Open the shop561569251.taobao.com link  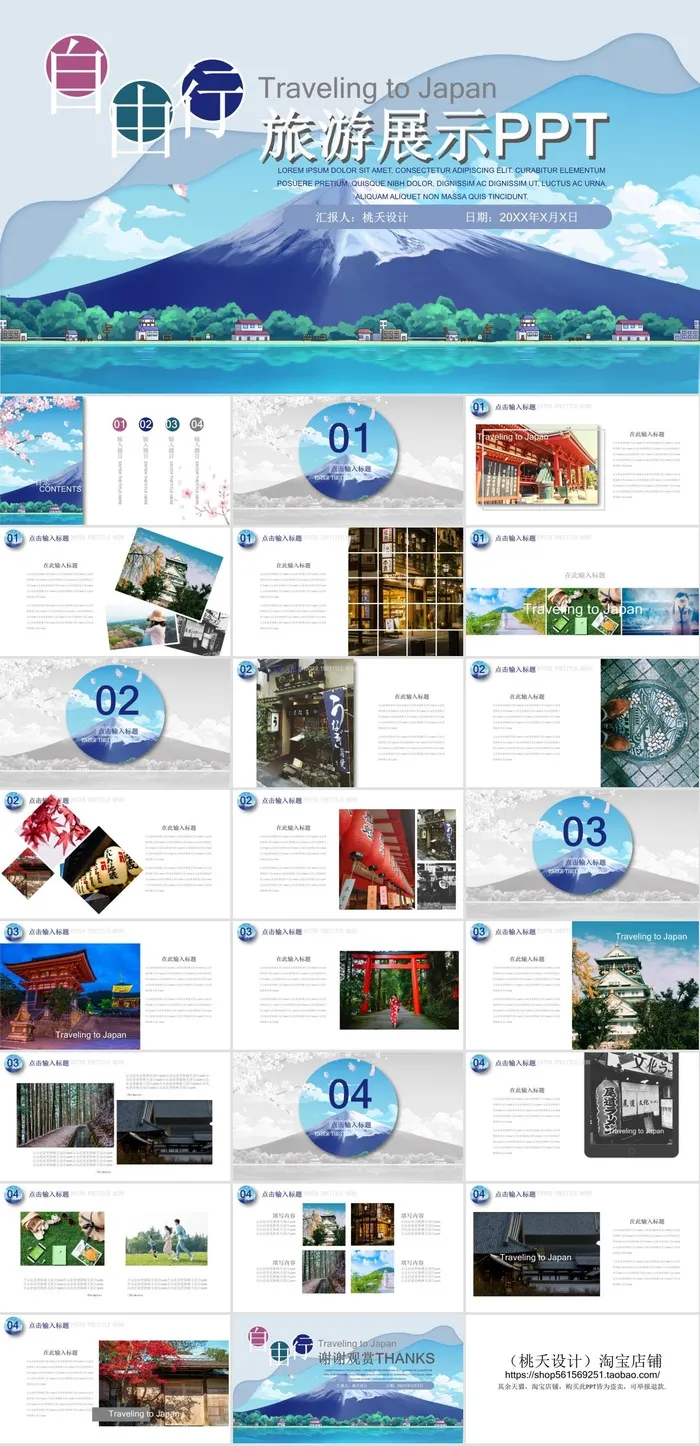pyautogui.click(x=582, y=1375)
